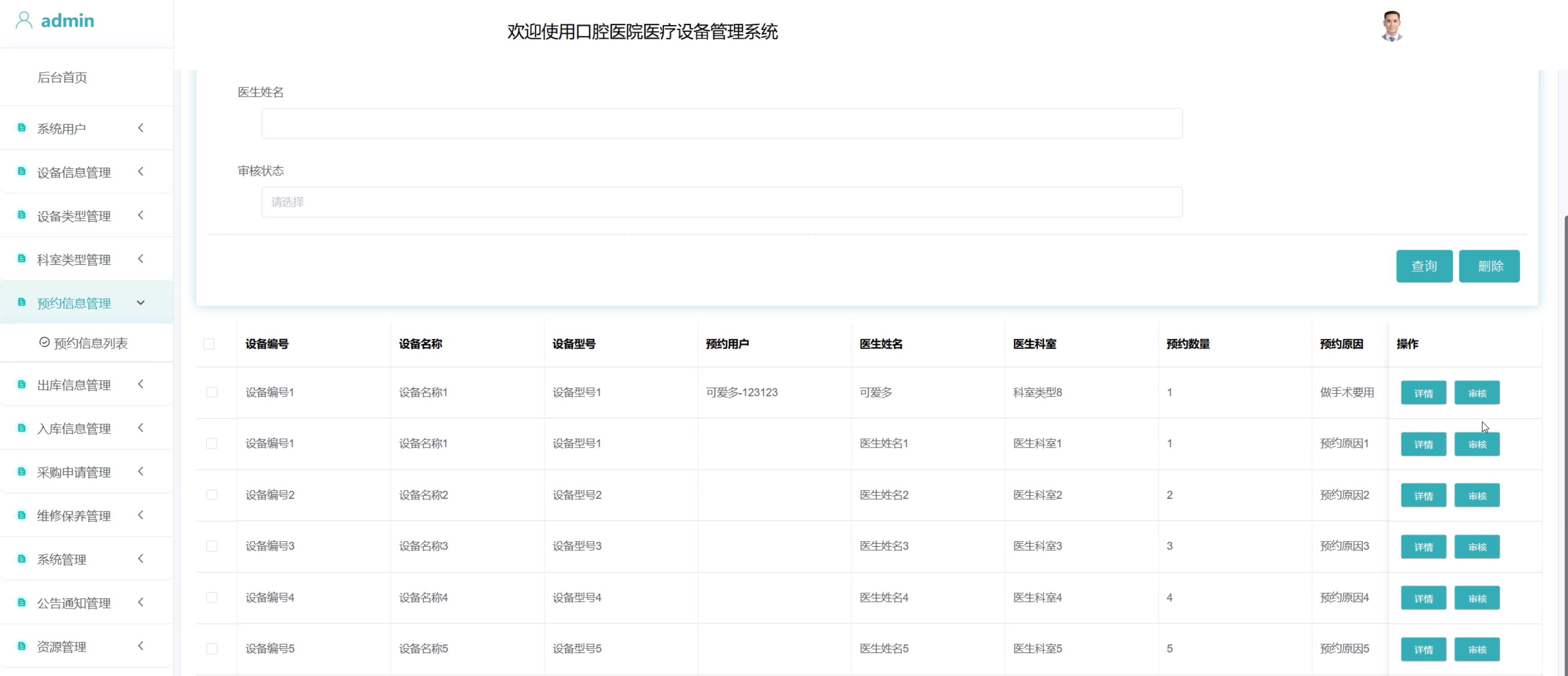Image resolution: width=1568 pixels, height=676 pixels.
Task: Check the row with 设备编号5
Action: (212, 648)
